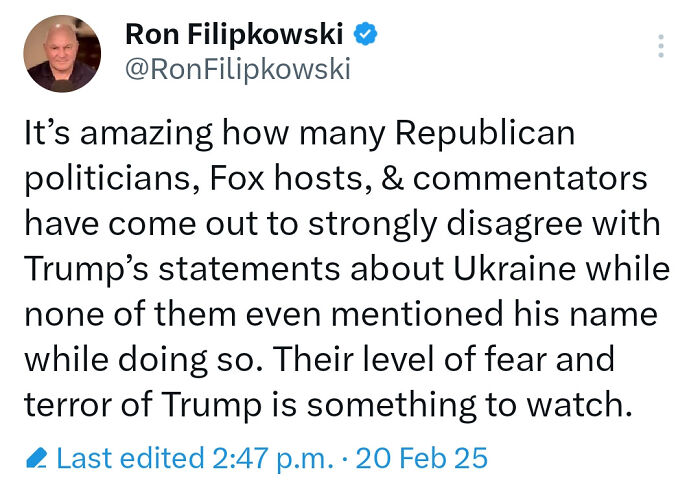Click the word commentators in the tweet
This screenshot has width=700, height=487.
coord(530,179)
